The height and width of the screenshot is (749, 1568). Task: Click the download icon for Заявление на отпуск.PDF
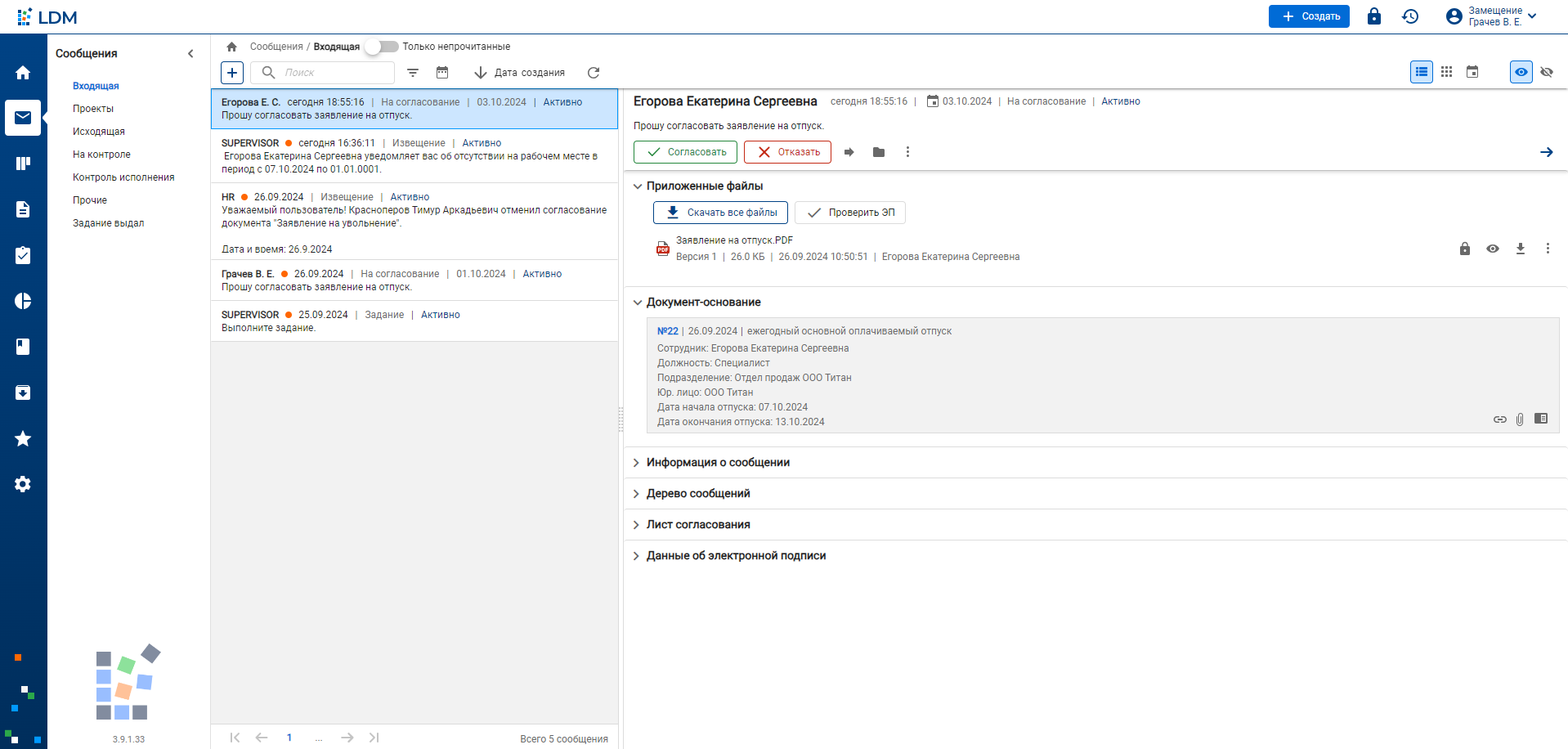(1521, 249)
